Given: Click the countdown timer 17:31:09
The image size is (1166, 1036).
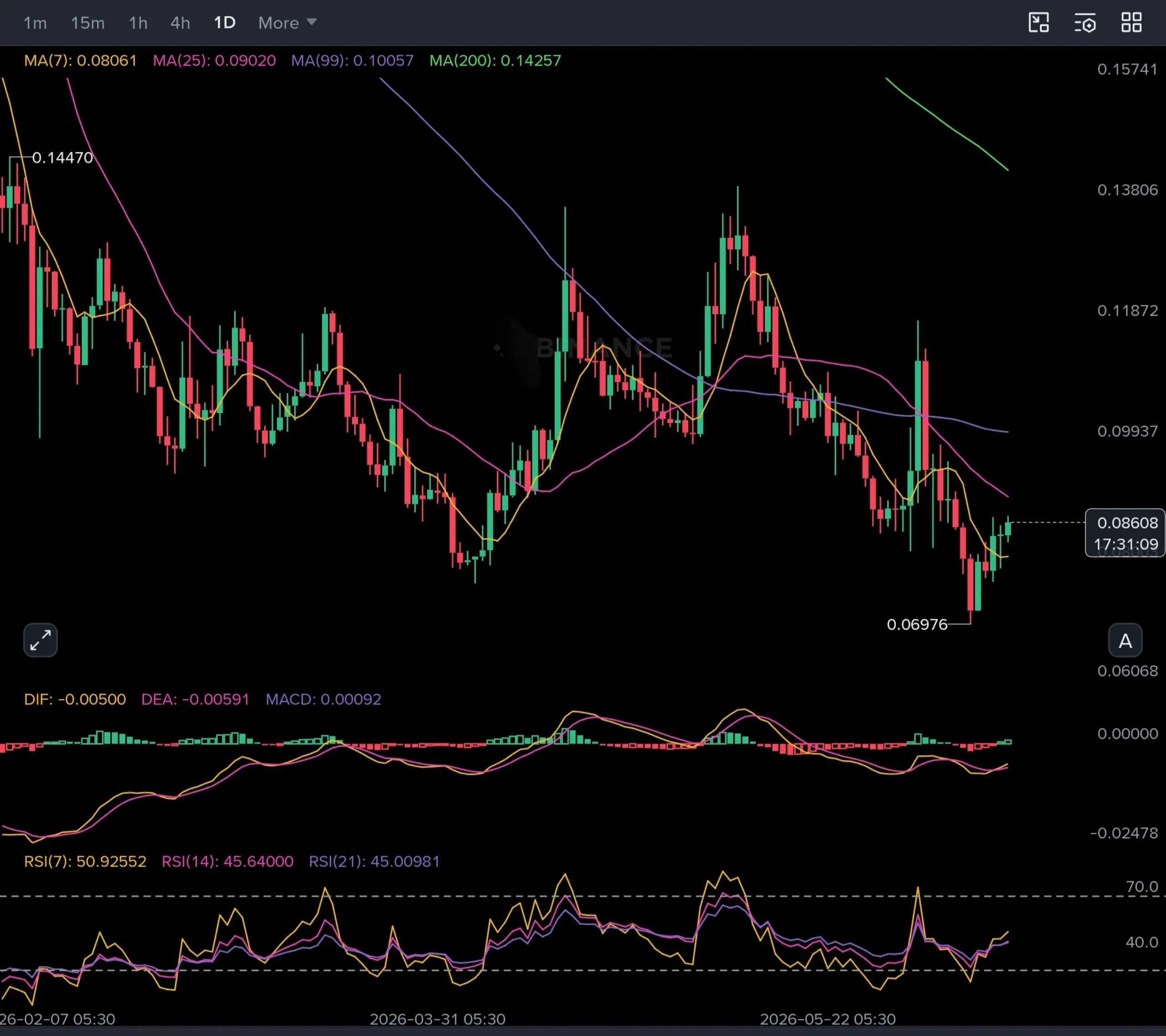Looking at the screenshot, I should click(x=1125, y=545).
